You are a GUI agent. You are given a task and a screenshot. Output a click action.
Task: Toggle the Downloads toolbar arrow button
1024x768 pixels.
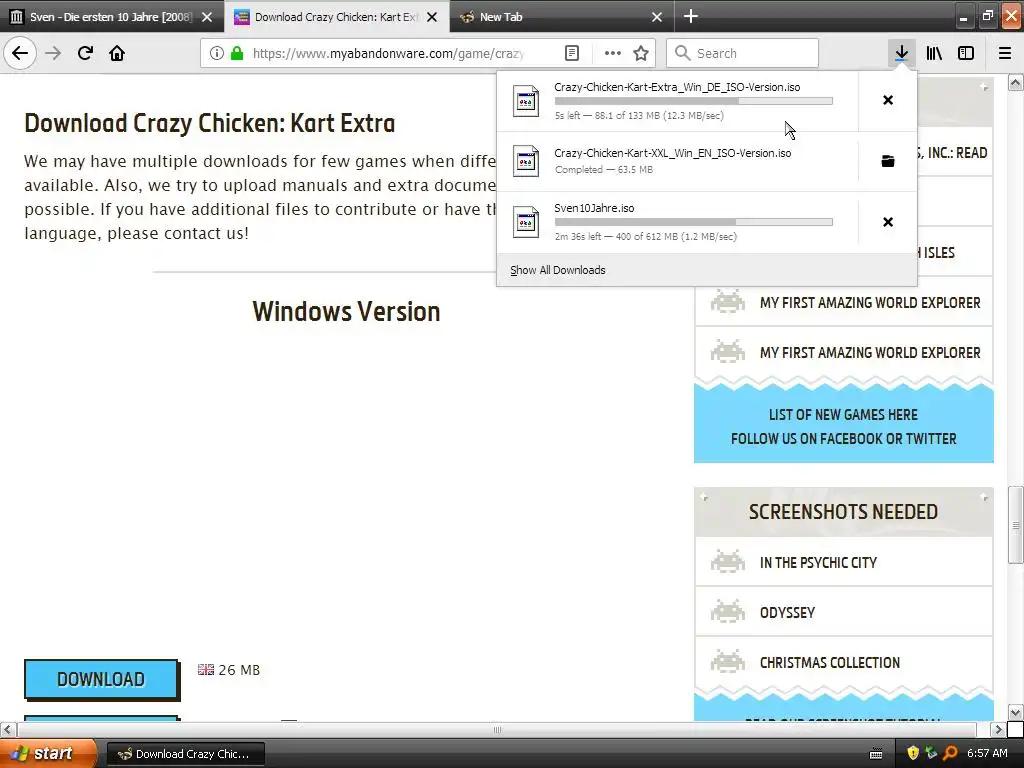tap(901, 53)
